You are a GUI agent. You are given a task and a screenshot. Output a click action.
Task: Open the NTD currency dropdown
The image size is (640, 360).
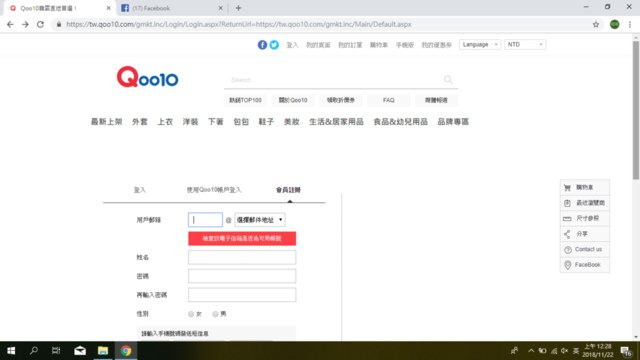point(525,44)
